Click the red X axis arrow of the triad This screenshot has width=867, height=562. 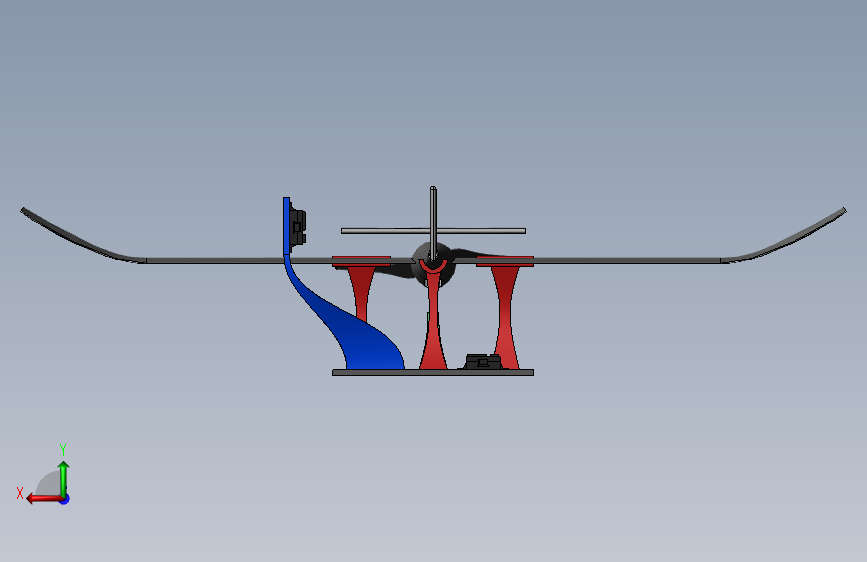(44, 499)
